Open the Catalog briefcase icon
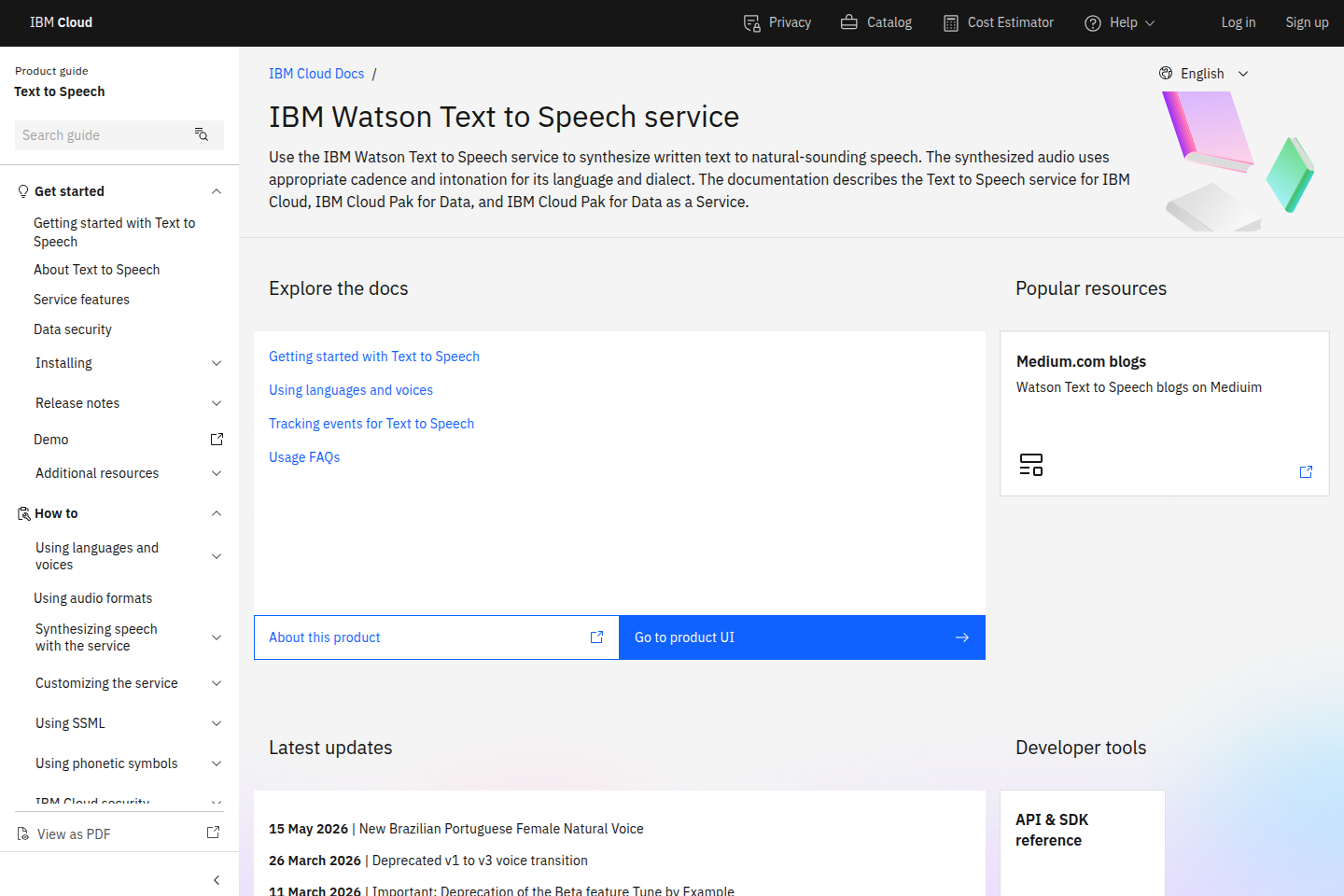The height and width of the screenshot is (896, 1344). (848, 22)
